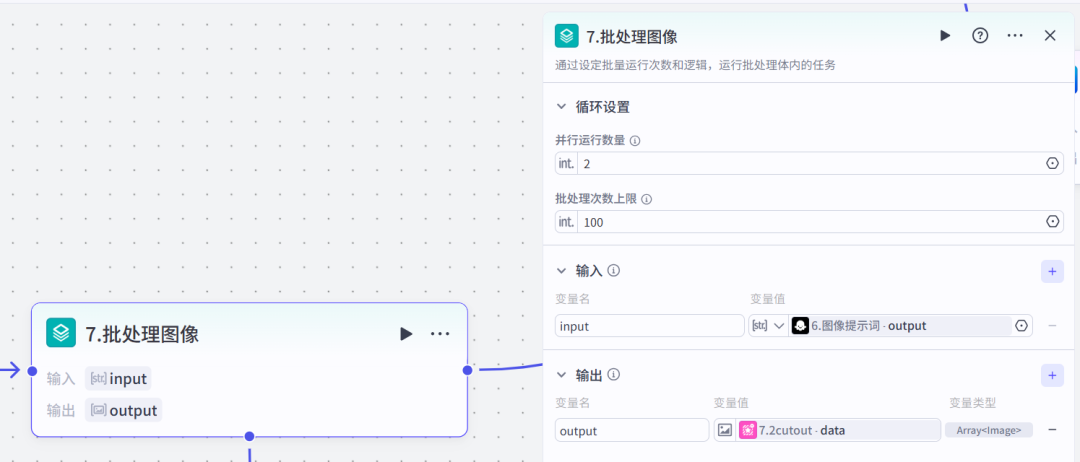Collapse the 循环设置 section
Viewport: 1080px width, 462px height.
point(561,107)
